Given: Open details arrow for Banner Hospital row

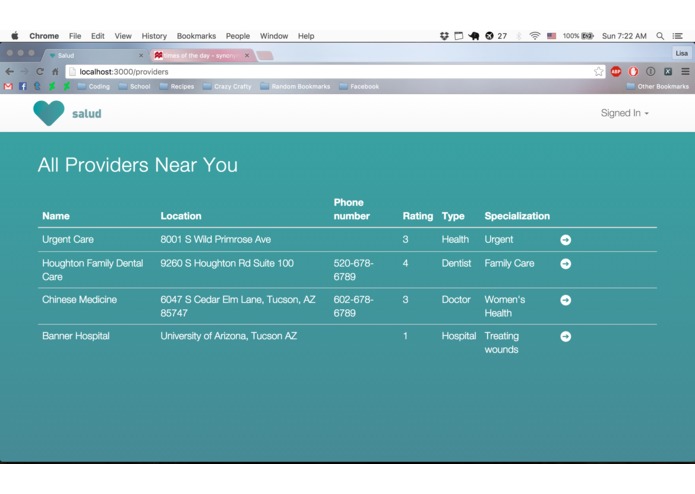Looking at the screenshot, I should click(565, 336).
